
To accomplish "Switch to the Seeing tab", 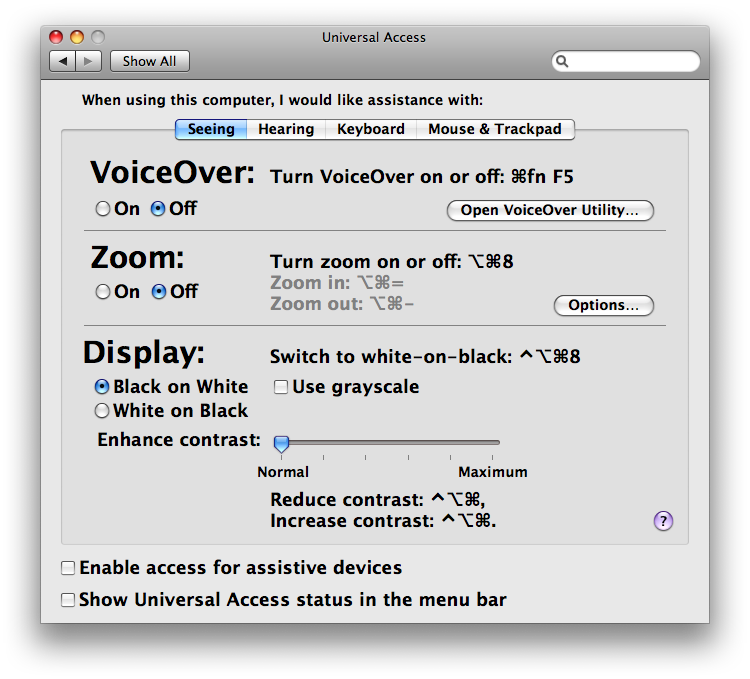I will 211,129.
